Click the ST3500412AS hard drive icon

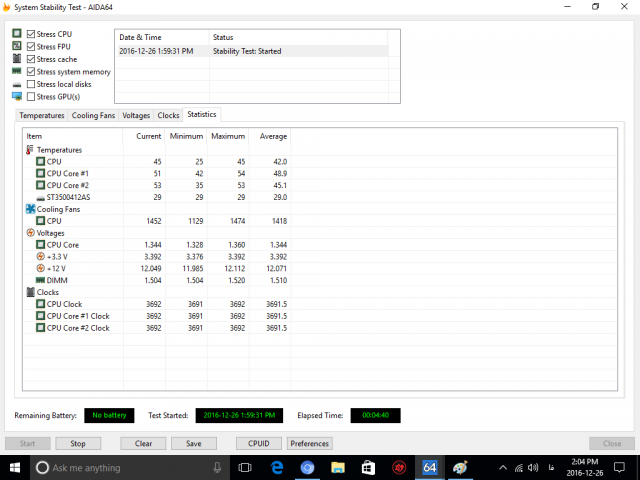click(40, 197)
